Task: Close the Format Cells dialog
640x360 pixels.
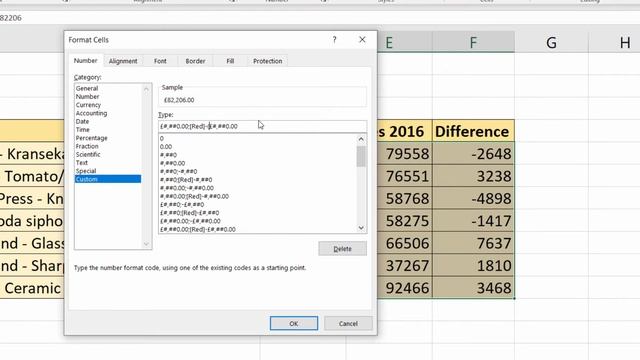Action: [x=362, y=40]
